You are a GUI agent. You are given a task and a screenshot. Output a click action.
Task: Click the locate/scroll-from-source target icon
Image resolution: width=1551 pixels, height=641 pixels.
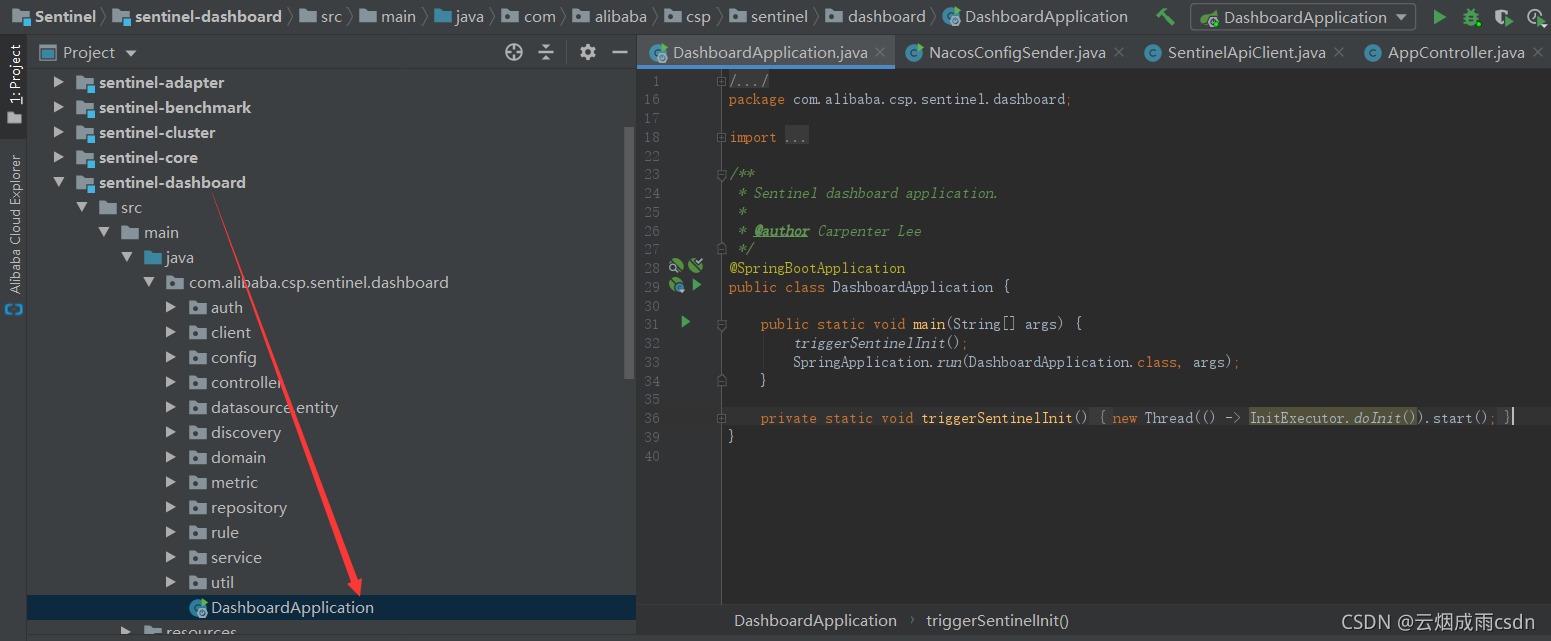point(514,52)
